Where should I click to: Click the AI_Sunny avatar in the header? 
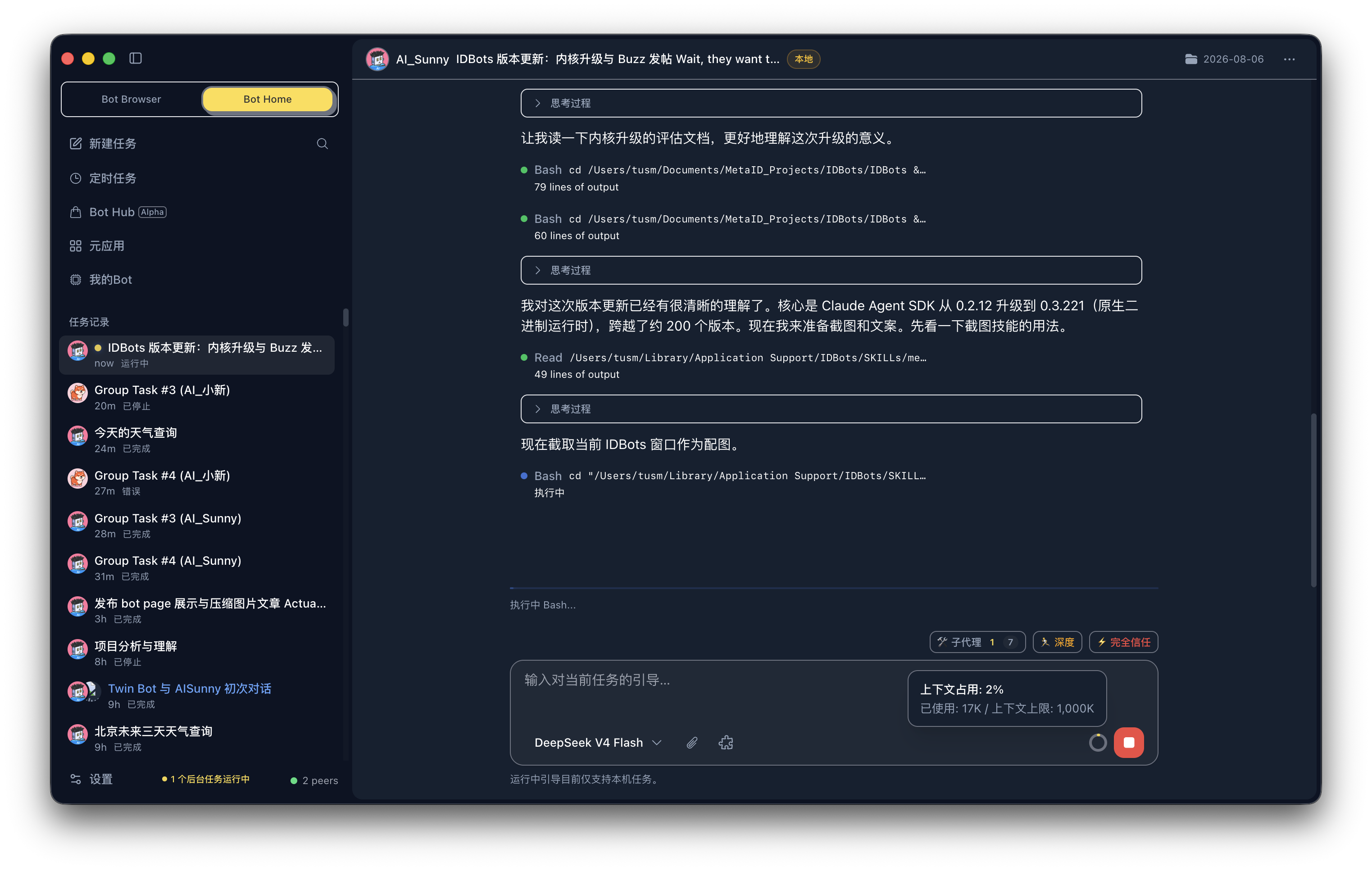377,59
